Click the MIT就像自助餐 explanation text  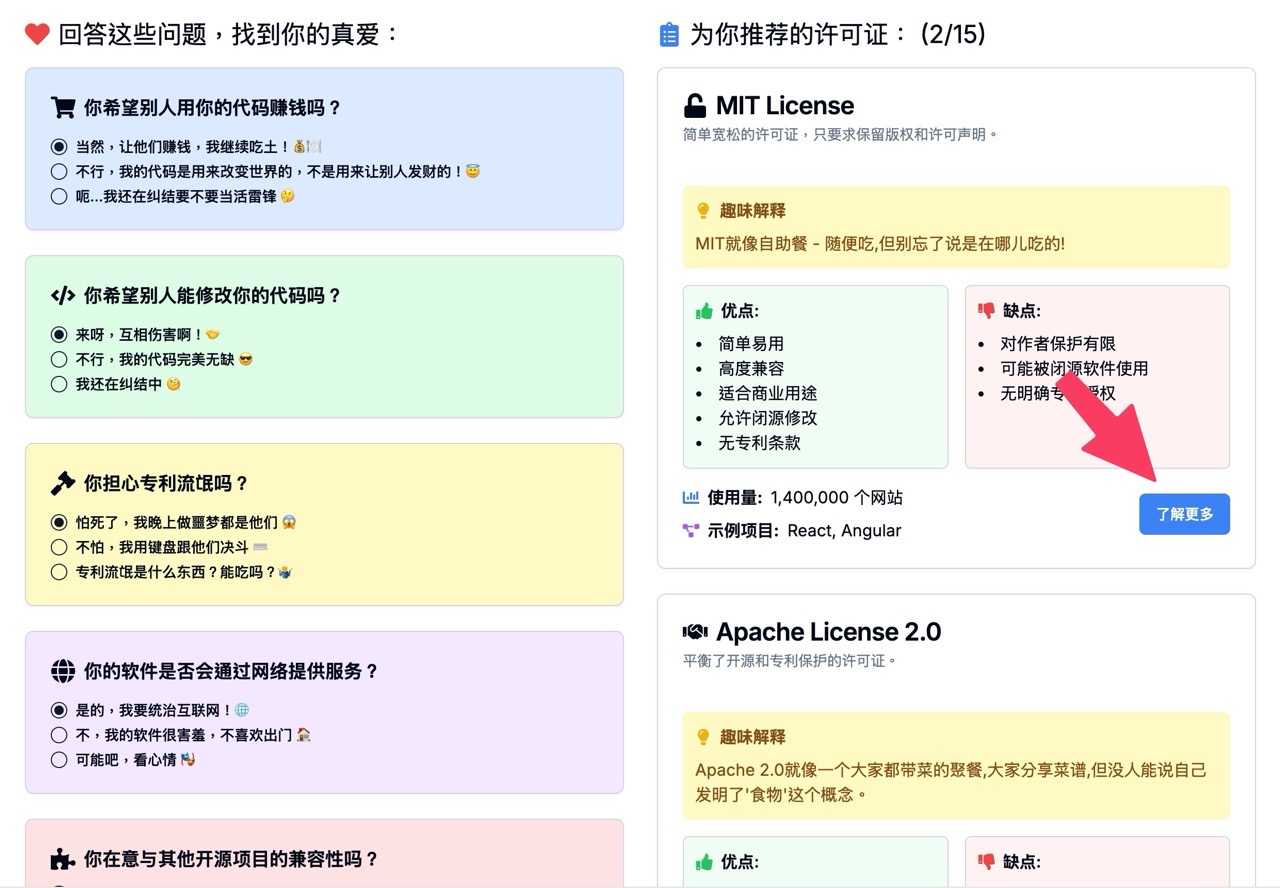tap(880, 243)
